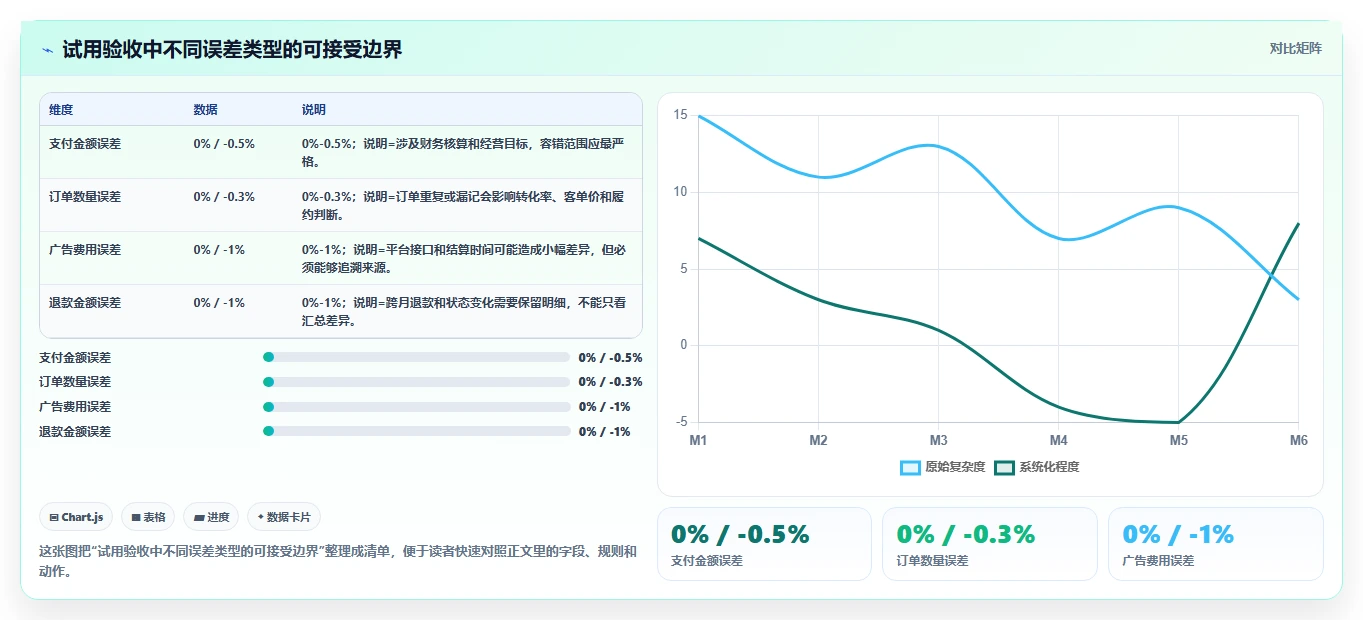Click the 数据 column header
The height and width of the screenshot is (620, 1363).
pyautogui.click(x=206, y=110)
